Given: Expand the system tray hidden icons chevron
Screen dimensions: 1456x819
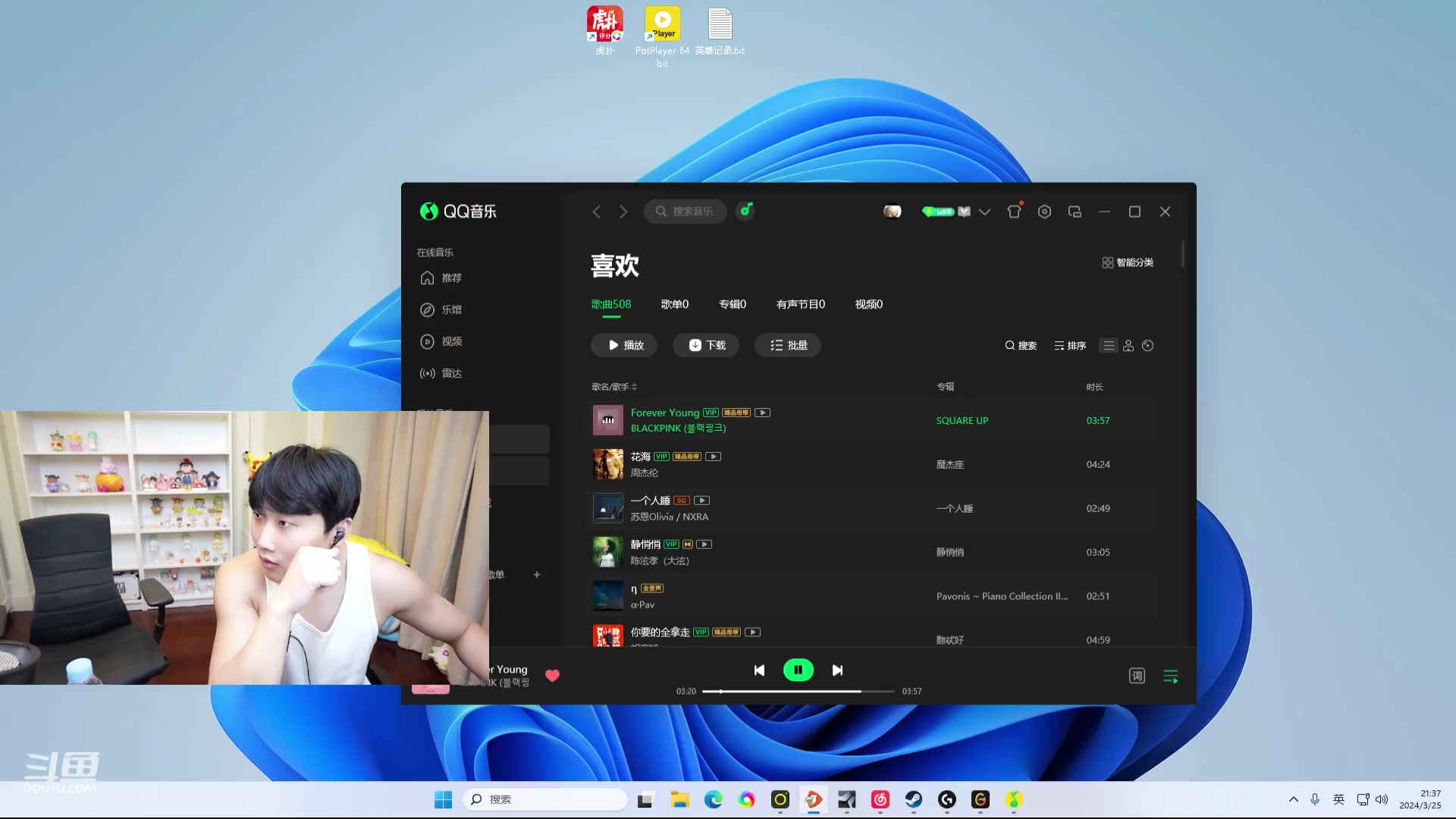Looking at the screenshot, I should (x=1294, y=799).
